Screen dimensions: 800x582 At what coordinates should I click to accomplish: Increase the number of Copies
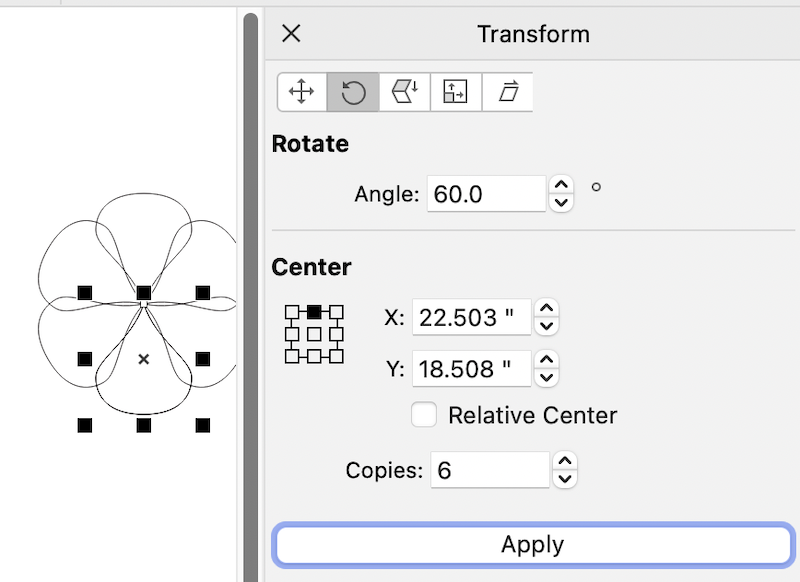coord(565,461)
